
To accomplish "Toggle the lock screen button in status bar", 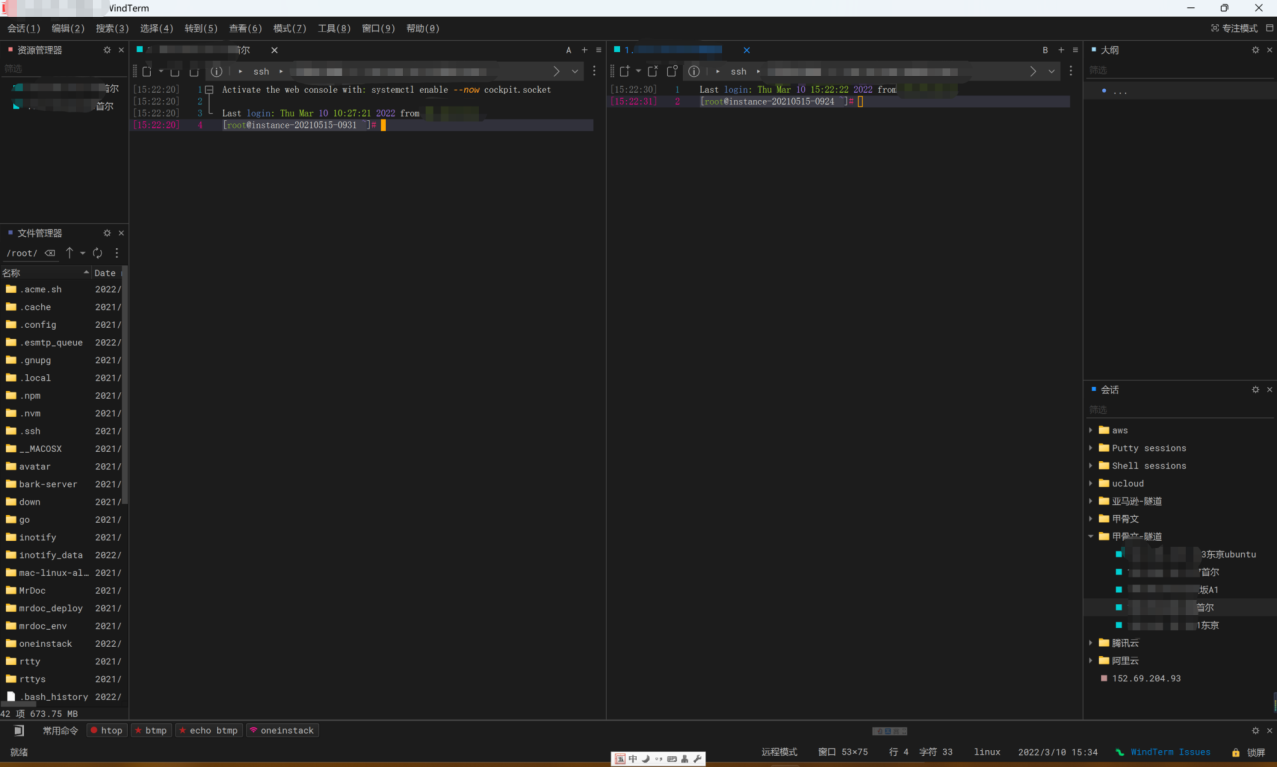I will [x=1248, y=752].
